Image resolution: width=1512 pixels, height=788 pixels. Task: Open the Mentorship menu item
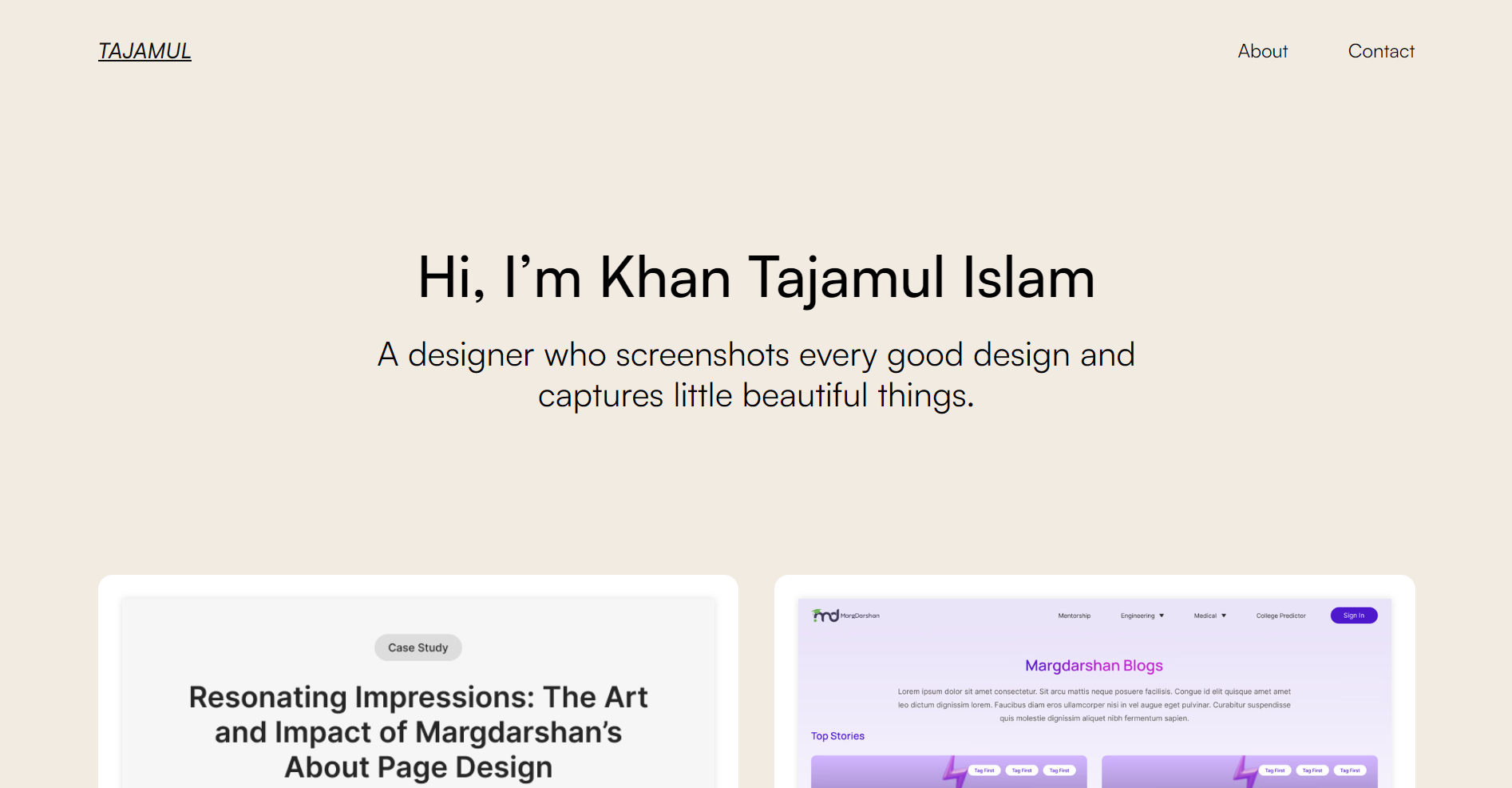1075,616
